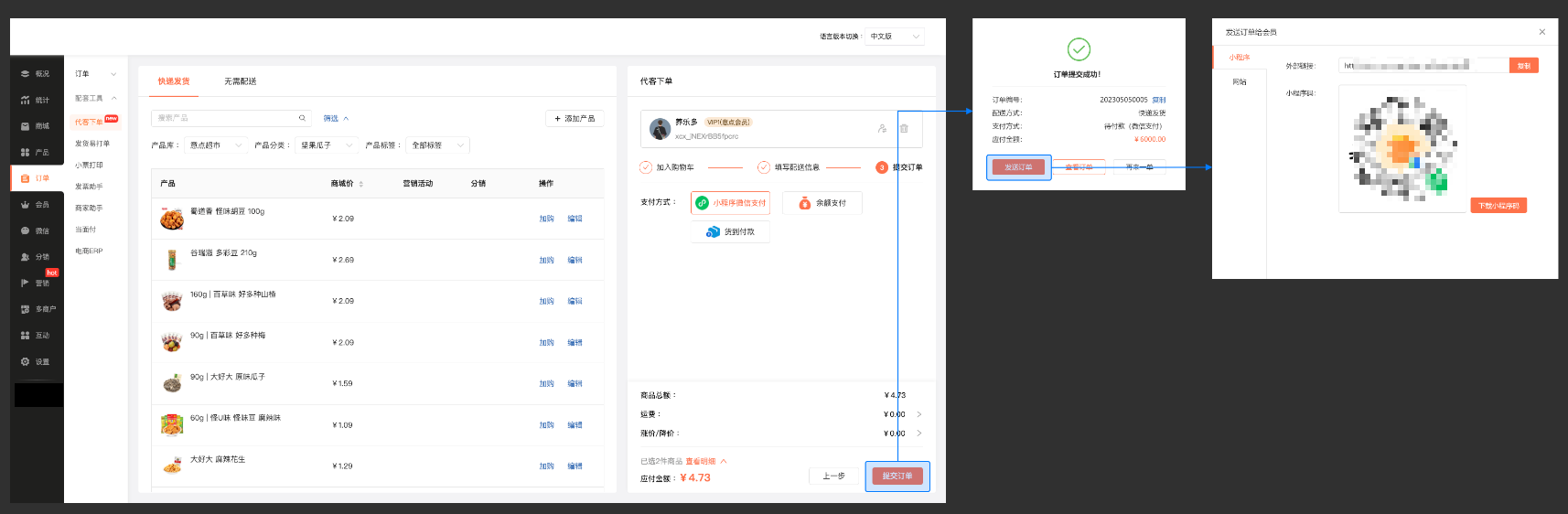Open the 营销 marketing flag icon
The width and height of the screenshot is (1568, 514).
pyautogui.click(x=26, y=284)
